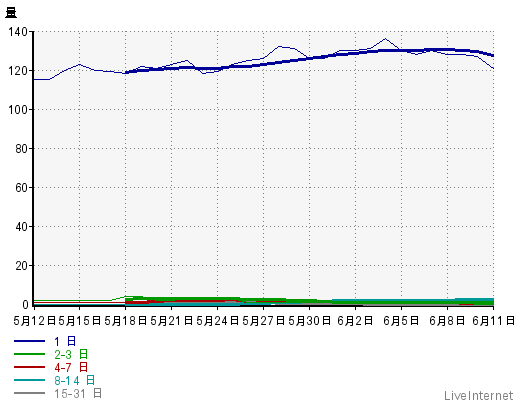Click the blue 1 日 legend line
Screen dimensions: 520x405
pos(29,341)
